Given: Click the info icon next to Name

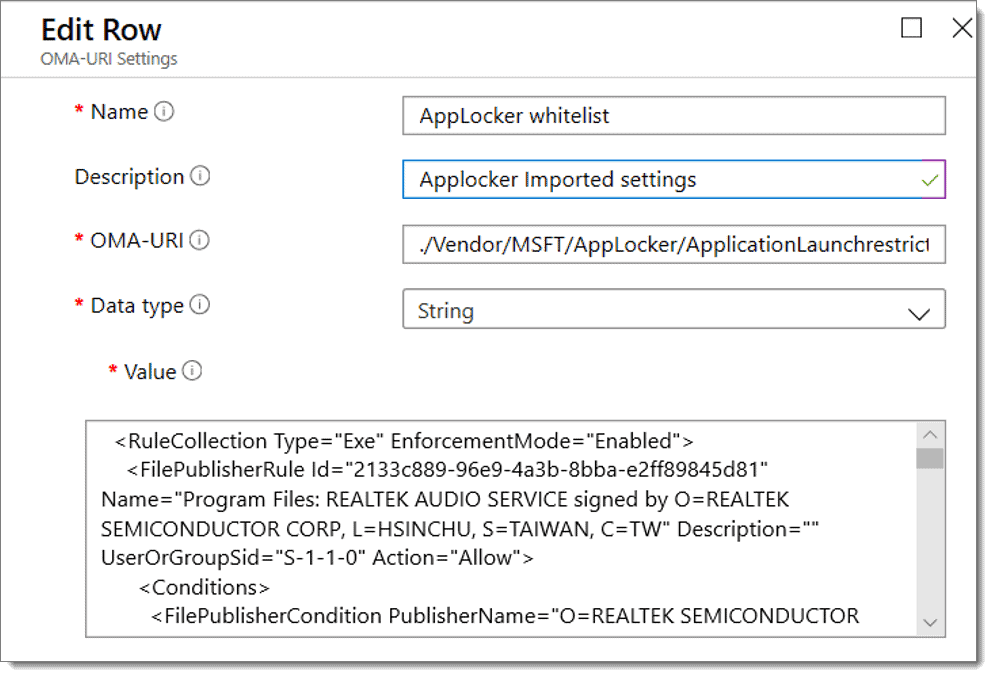Looking at the screenshot, I should point(164,112).
